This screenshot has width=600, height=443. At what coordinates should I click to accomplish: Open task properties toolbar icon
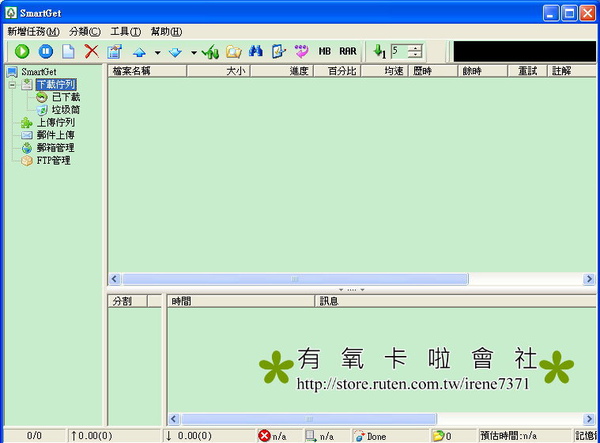coord(114,51)
